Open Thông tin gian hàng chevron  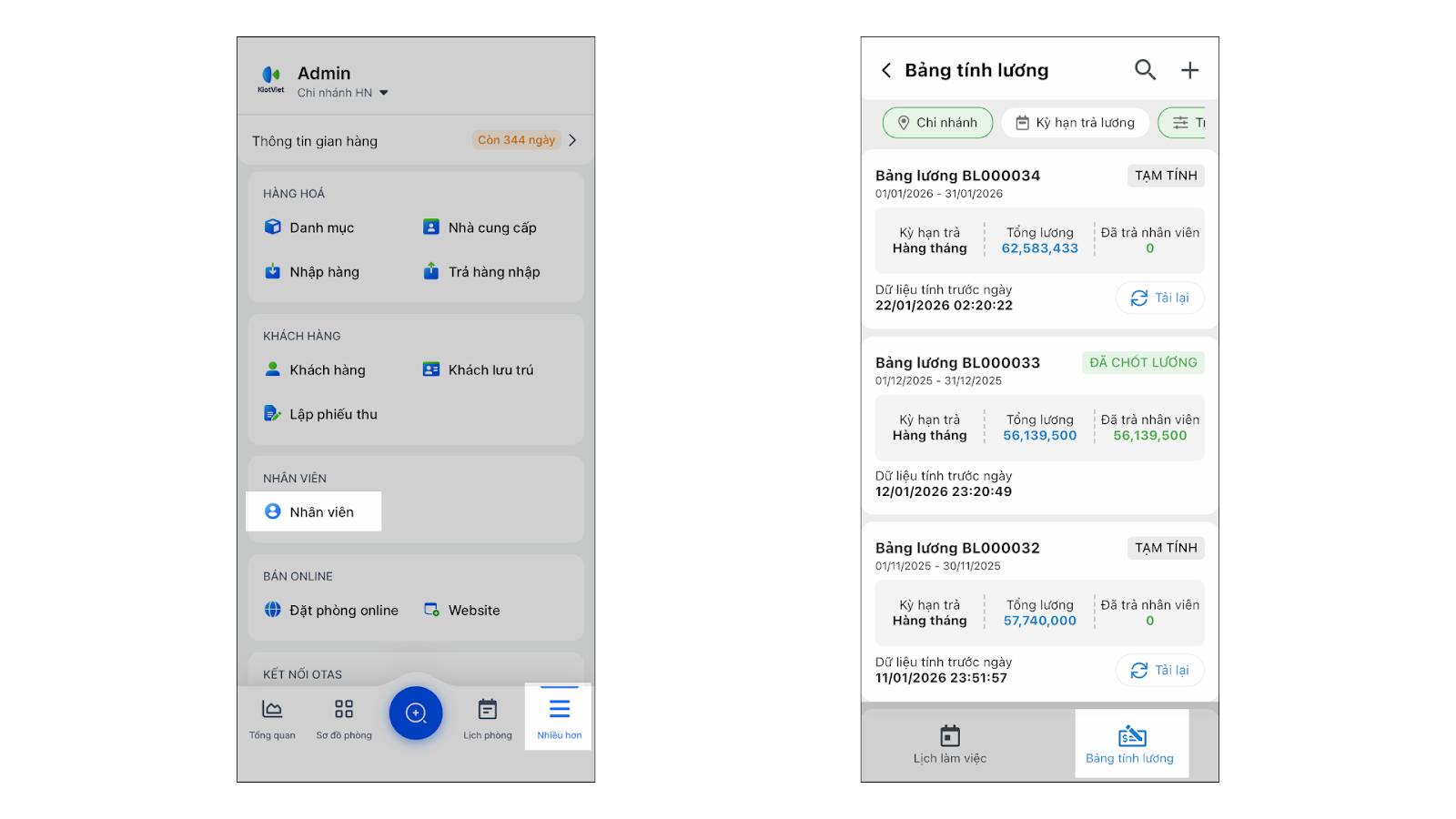pyautogui.click(x=572, y=140)
